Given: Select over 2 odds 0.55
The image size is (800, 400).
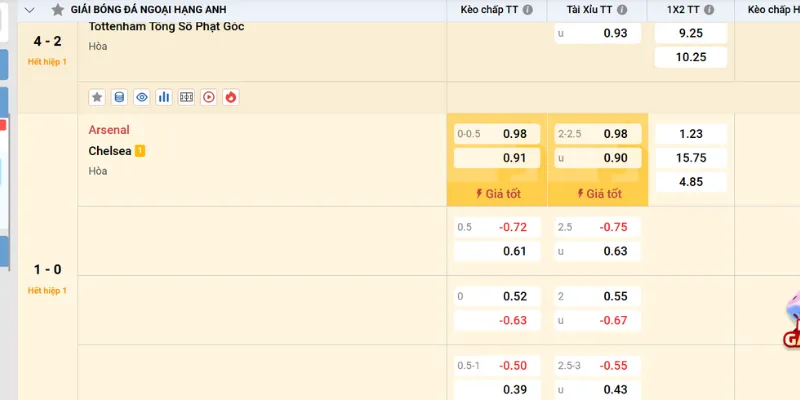Looking at the screenshot, I should tap(598, 296).
